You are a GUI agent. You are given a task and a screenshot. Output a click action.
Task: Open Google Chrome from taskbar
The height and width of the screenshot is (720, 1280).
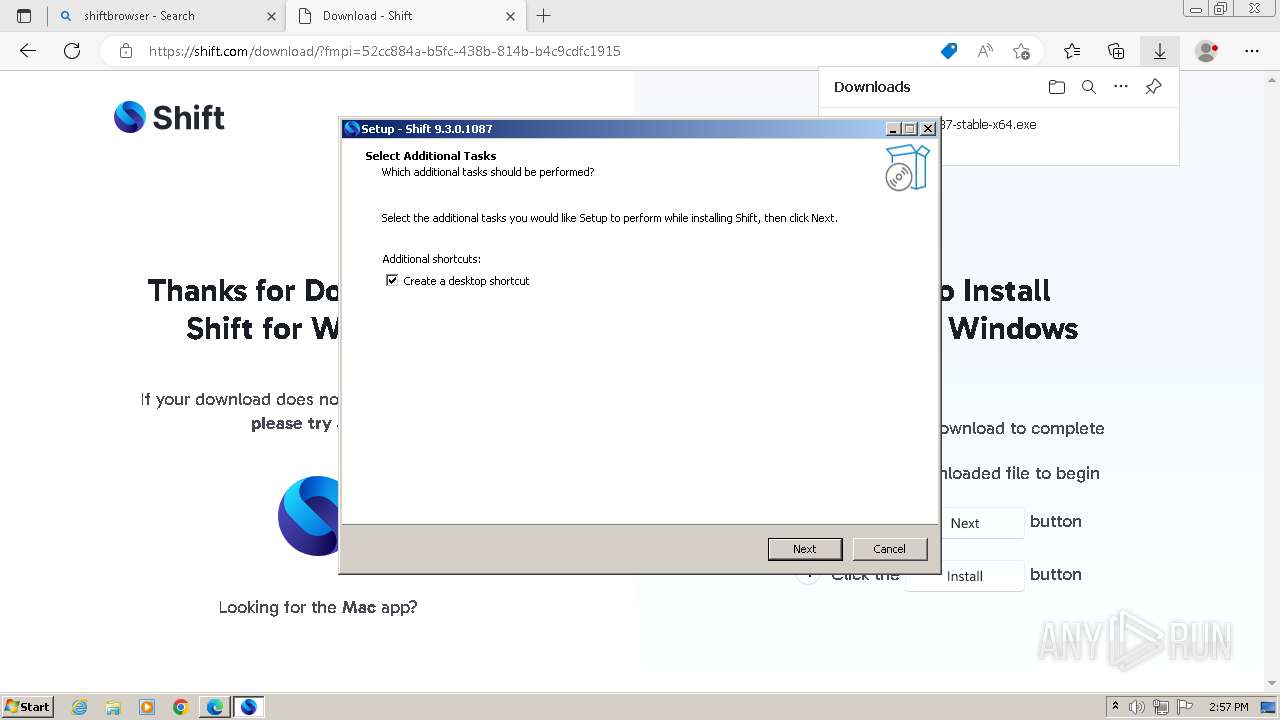[181, 707]
